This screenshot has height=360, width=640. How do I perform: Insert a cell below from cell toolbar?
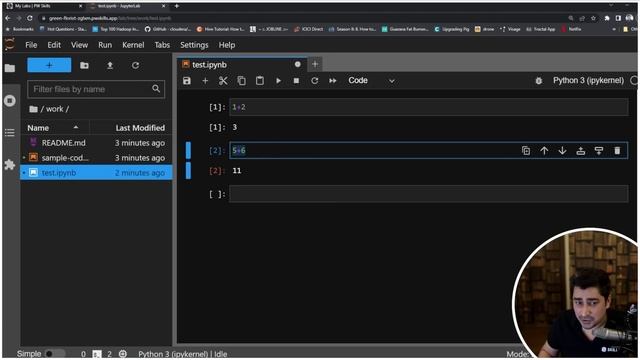click(599, 151)
